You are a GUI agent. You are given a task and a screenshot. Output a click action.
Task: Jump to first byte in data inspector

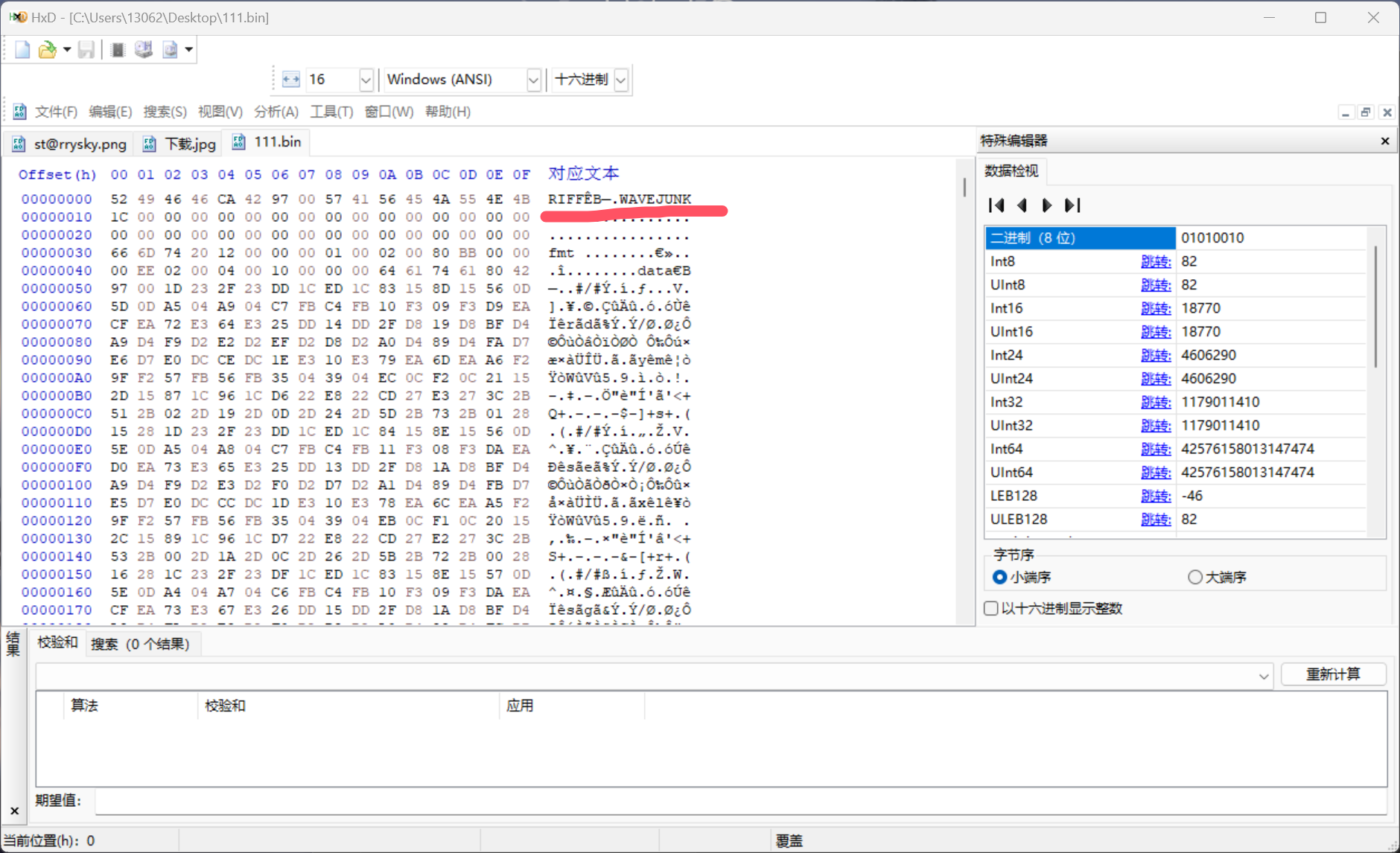tap(996, 205)
